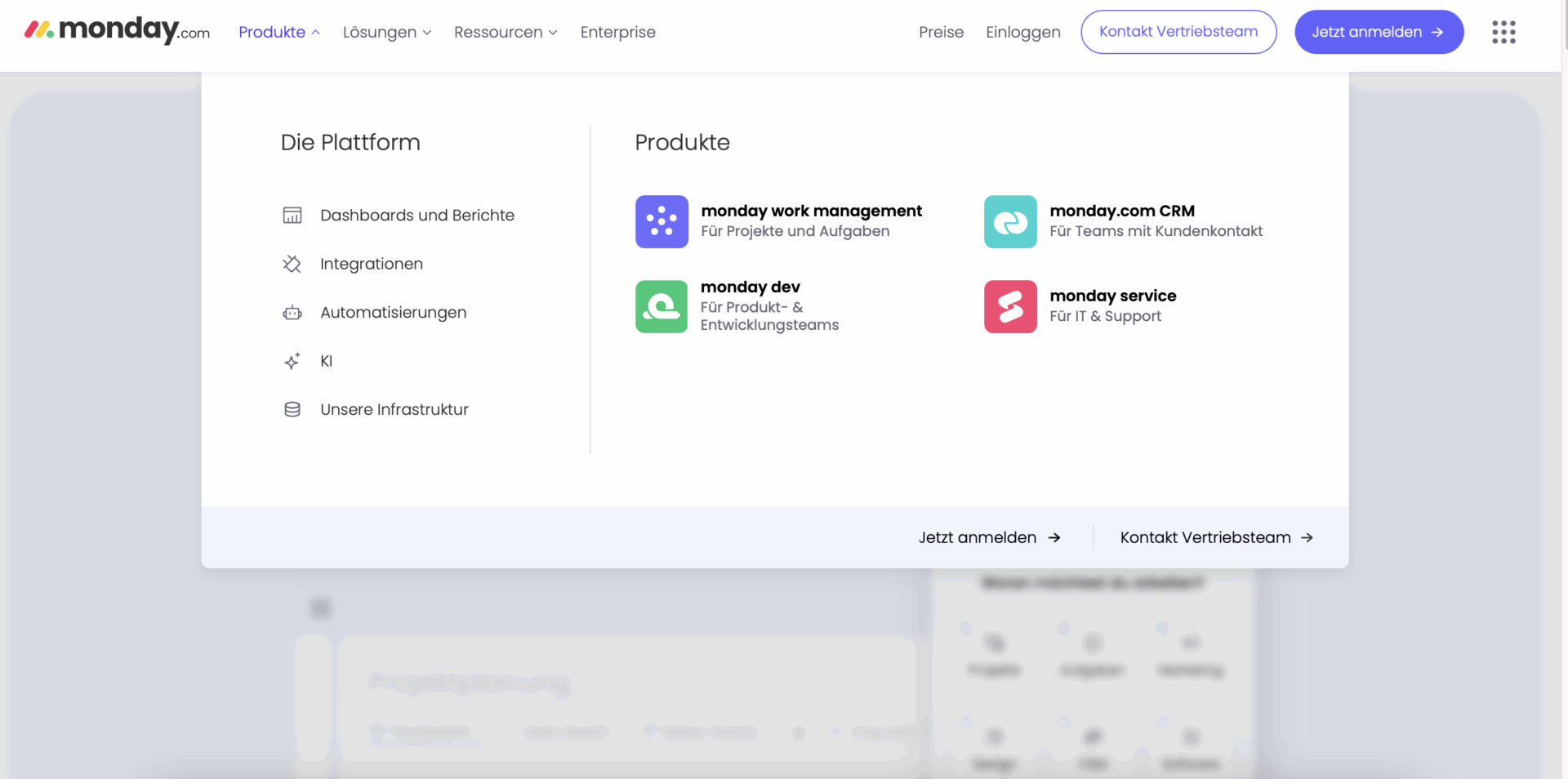Click the Dashboards und Berichte icon
The width and height of the screenshot is (1568, 779).
tap(292, 216)
